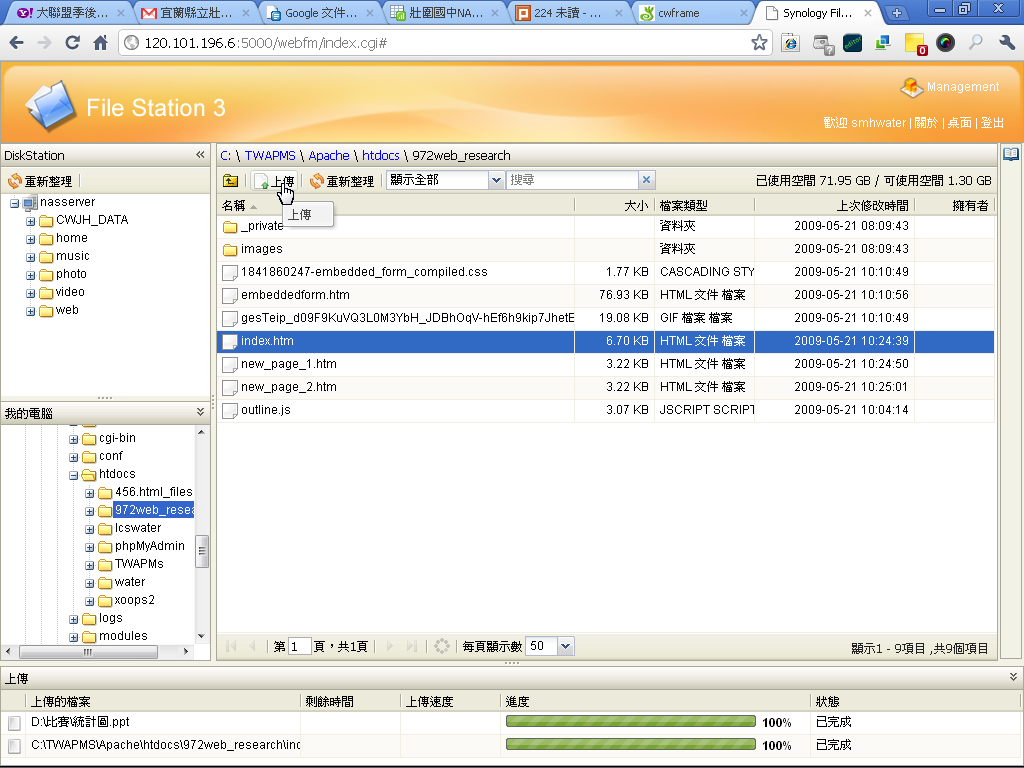Click the 桌面 desktop link
The image size is (1024, 768).
click(959, 123)
